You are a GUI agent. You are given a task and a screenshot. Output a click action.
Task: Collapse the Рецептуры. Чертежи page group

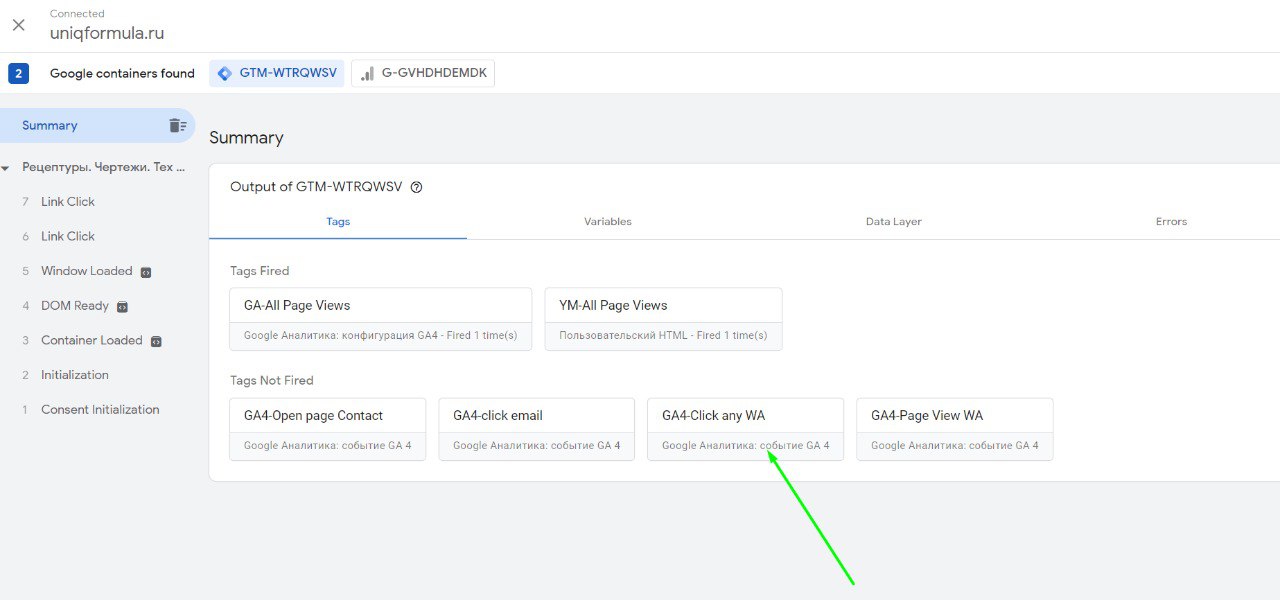[6, 168]
